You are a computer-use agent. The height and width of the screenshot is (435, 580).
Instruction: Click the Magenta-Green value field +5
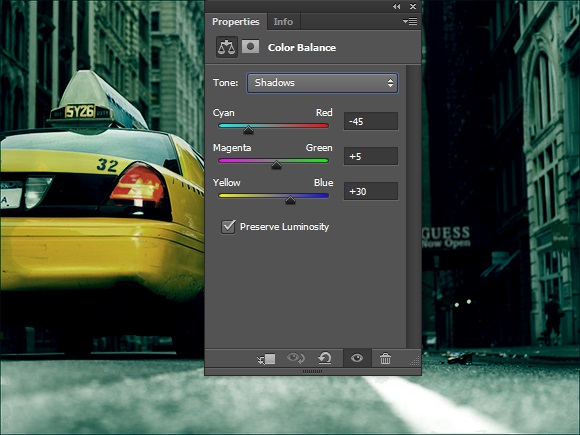(x=371, y=156)
